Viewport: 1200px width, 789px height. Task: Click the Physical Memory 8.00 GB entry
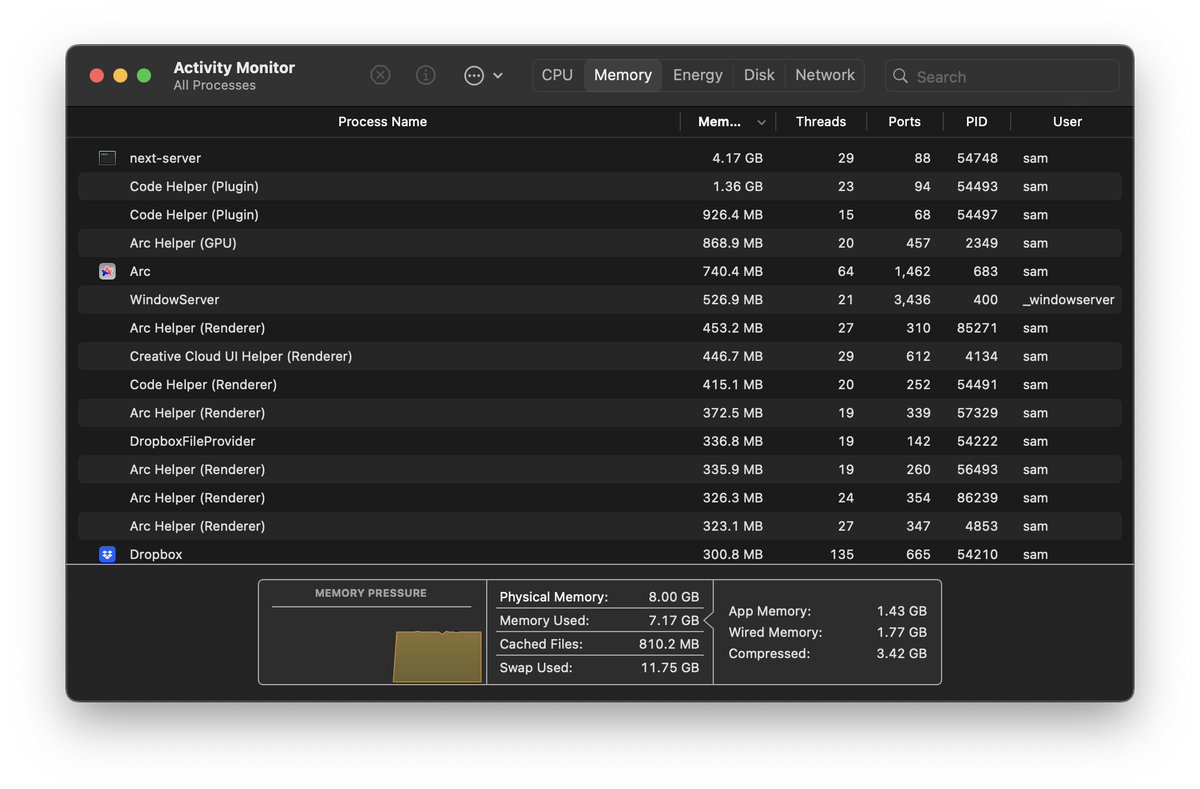coord(599,597)
